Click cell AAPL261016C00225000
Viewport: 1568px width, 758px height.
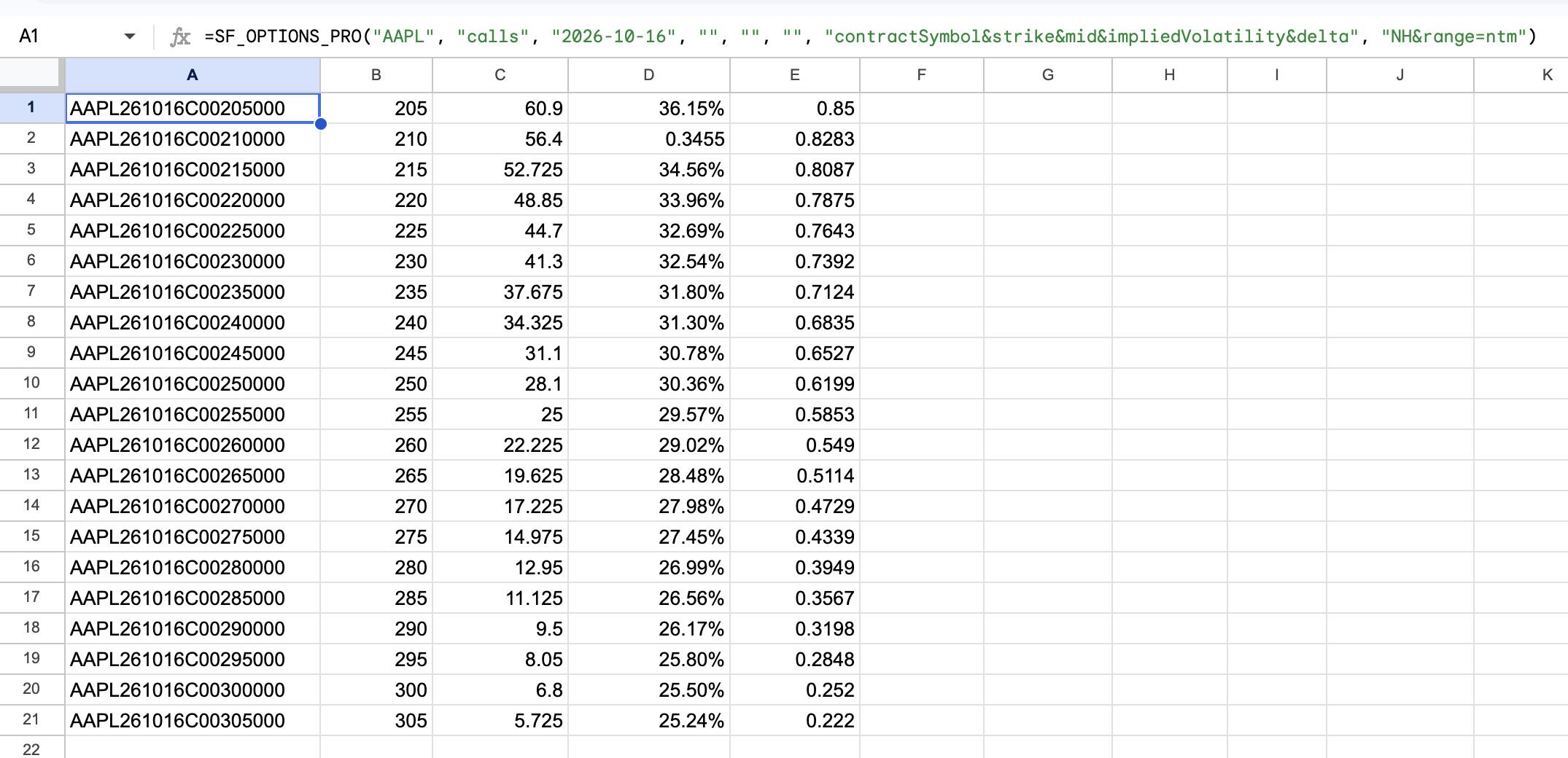pyautogui.click(x=193, y=230)
